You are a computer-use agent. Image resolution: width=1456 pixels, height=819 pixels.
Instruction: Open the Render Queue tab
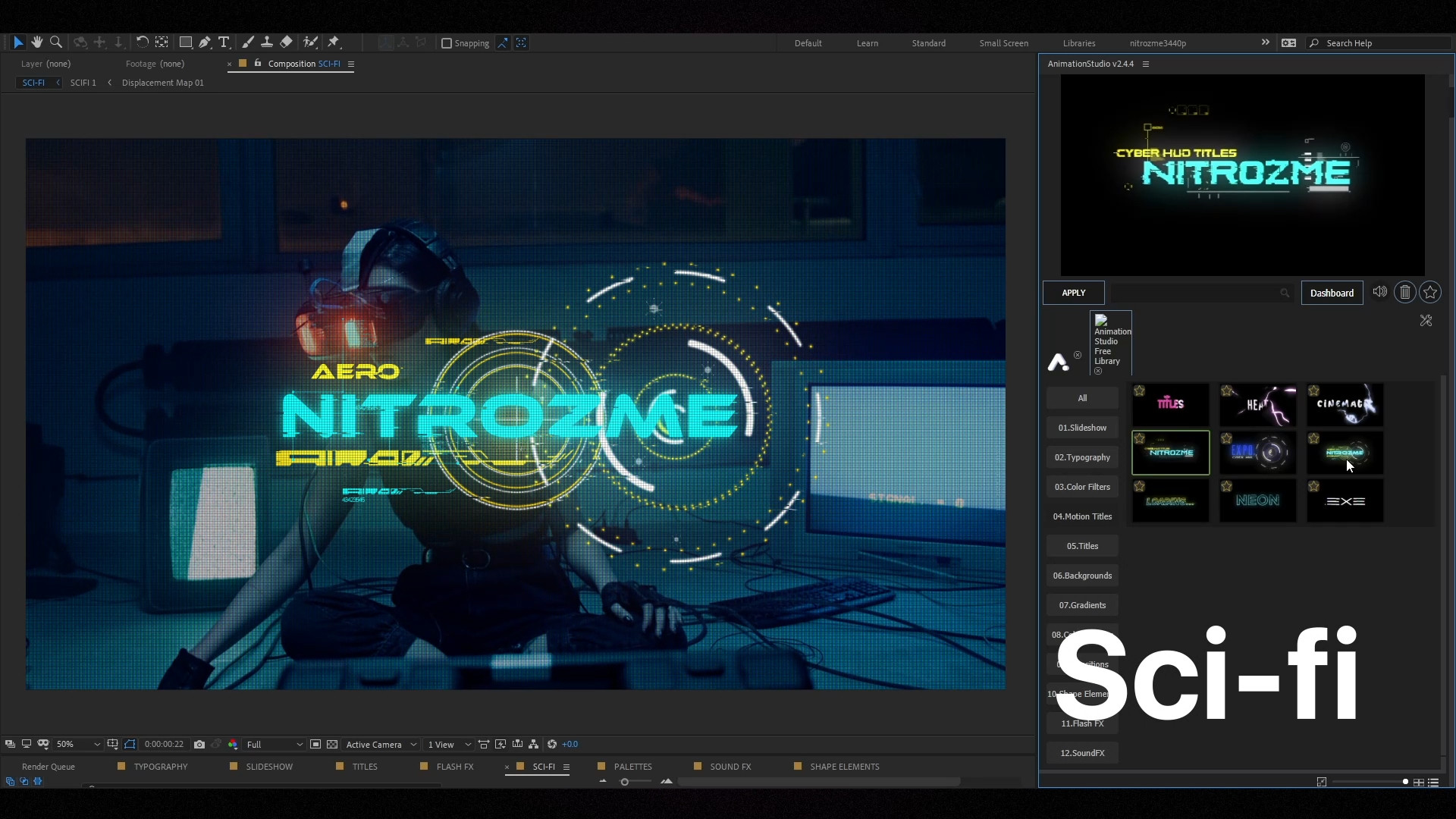pyautogui.click(x=49, y=767)
